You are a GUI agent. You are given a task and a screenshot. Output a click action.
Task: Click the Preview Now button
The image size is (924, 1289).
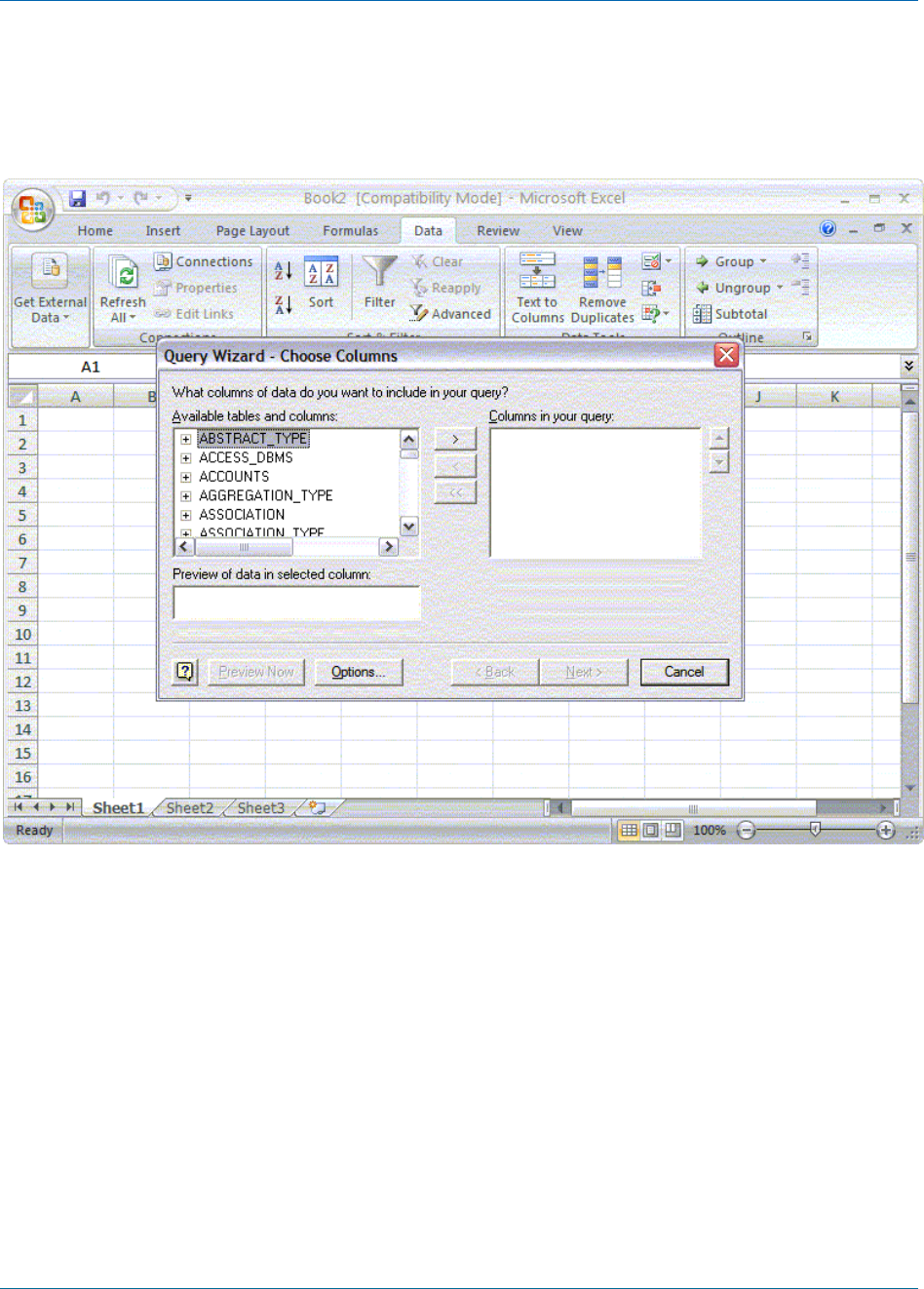pos(256,672)
